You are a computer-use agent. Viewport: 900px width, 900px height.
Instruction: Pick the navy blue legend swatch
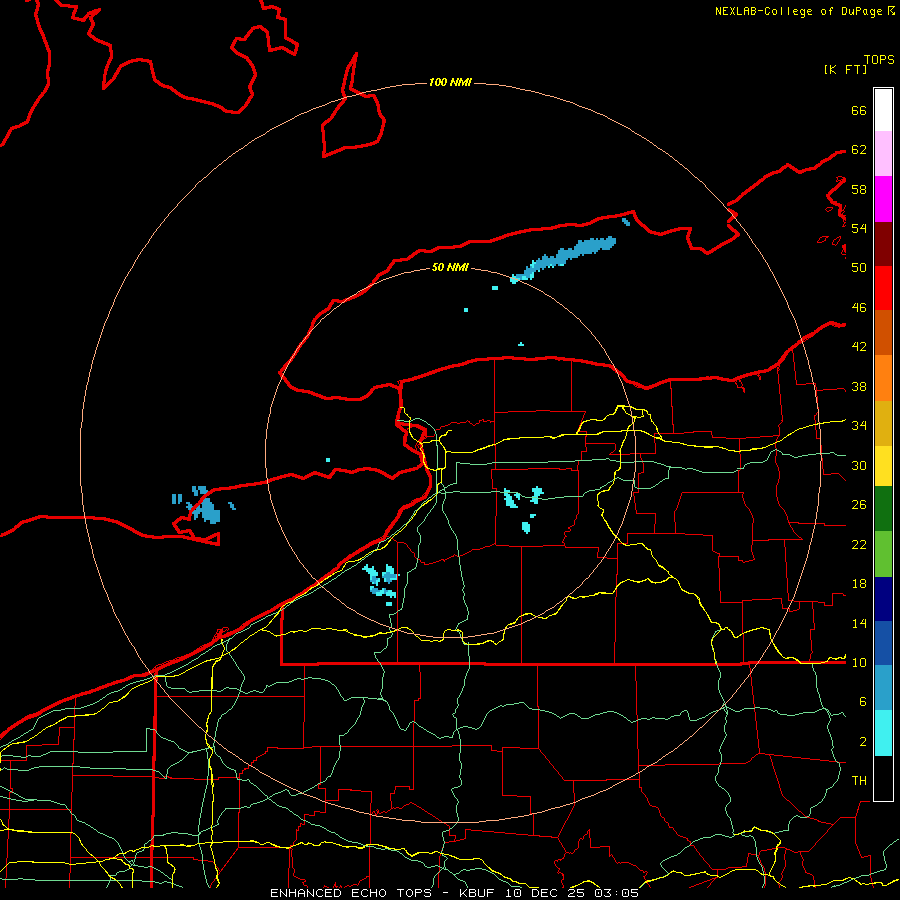(x=883, y=599)
